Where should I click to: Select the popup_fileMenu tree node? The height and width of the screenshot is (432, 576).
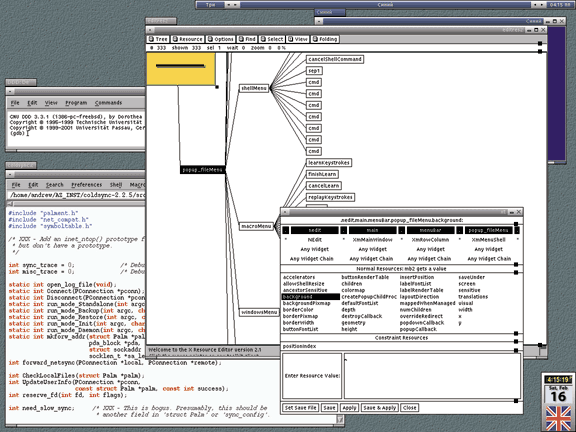(x=202, y=170)
